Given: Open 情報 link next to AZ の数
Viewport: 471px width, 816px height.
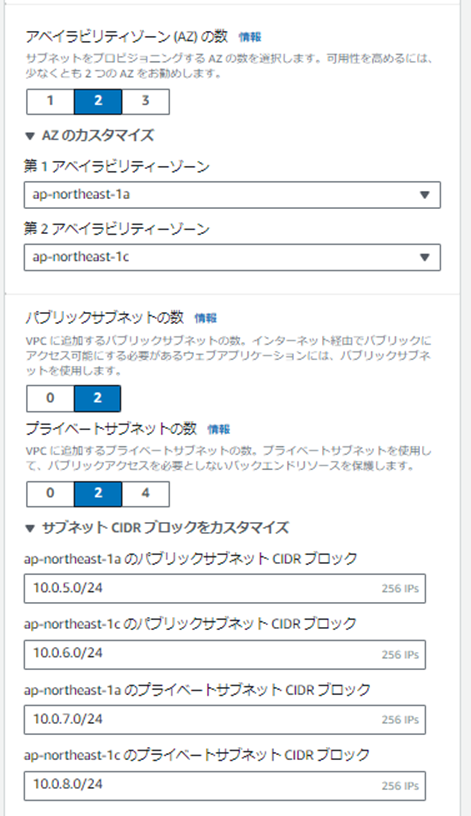Looking at the screenshot, I should coord(250,37).
